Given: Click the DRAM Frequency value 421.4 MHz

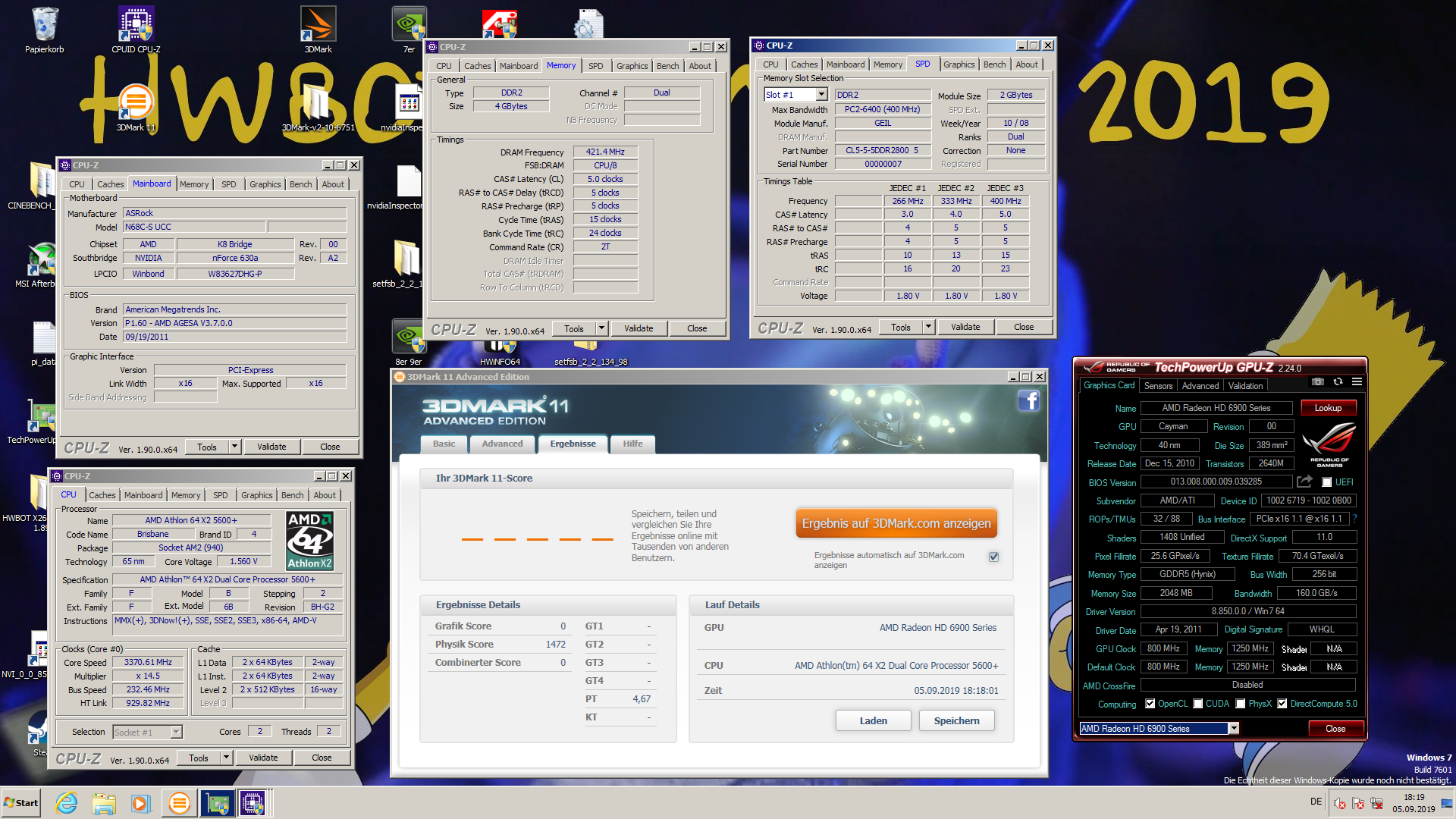Looking at the screenshot, I should 605,152.
